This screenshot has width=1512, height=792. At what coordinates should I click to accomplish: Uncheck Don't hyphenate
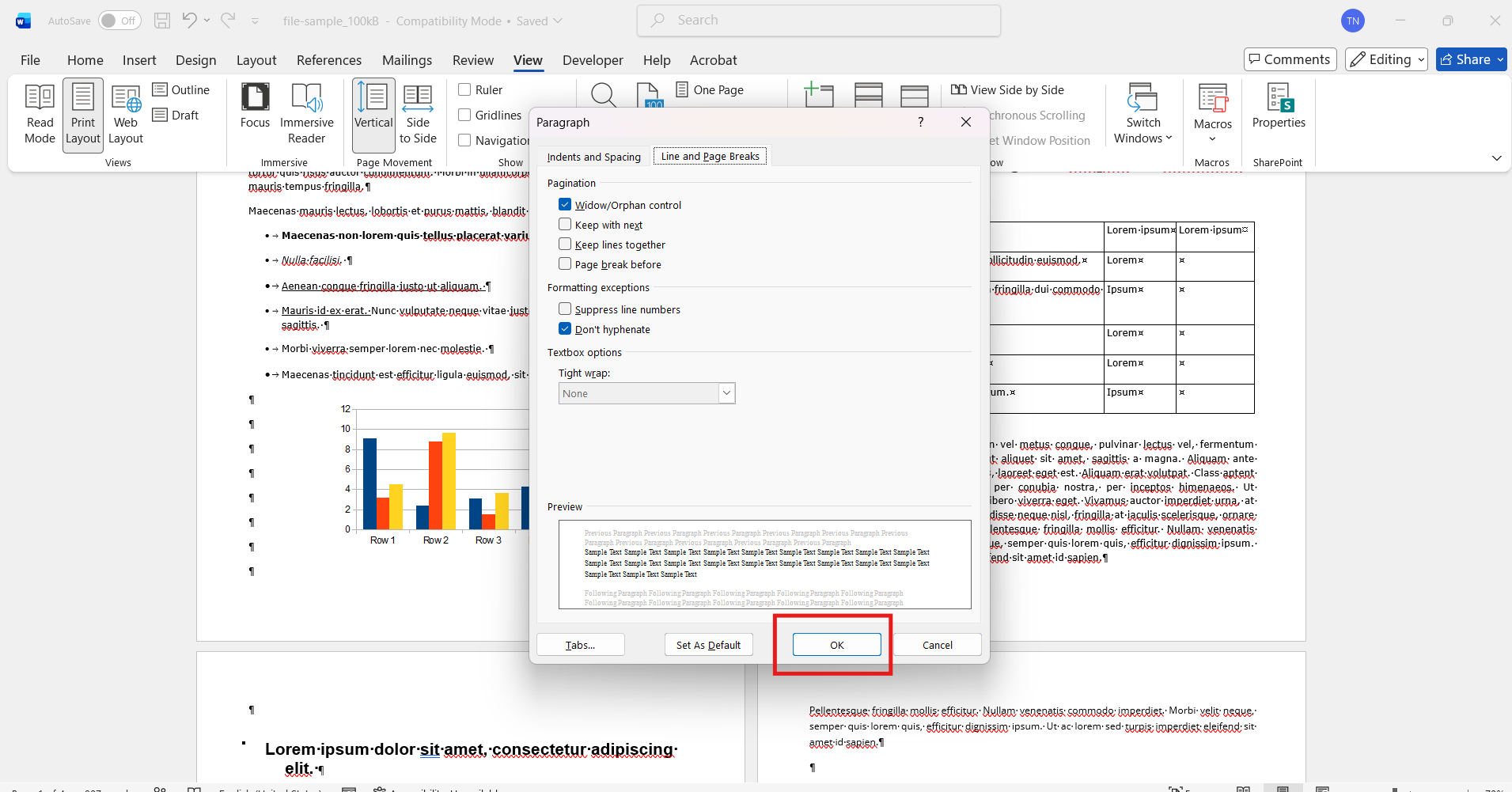point(565,329)
